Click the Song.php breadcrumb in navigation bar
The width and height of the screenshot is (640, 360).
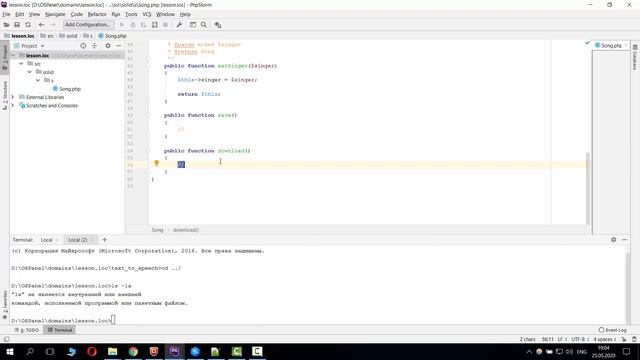(x=113, y=36)
